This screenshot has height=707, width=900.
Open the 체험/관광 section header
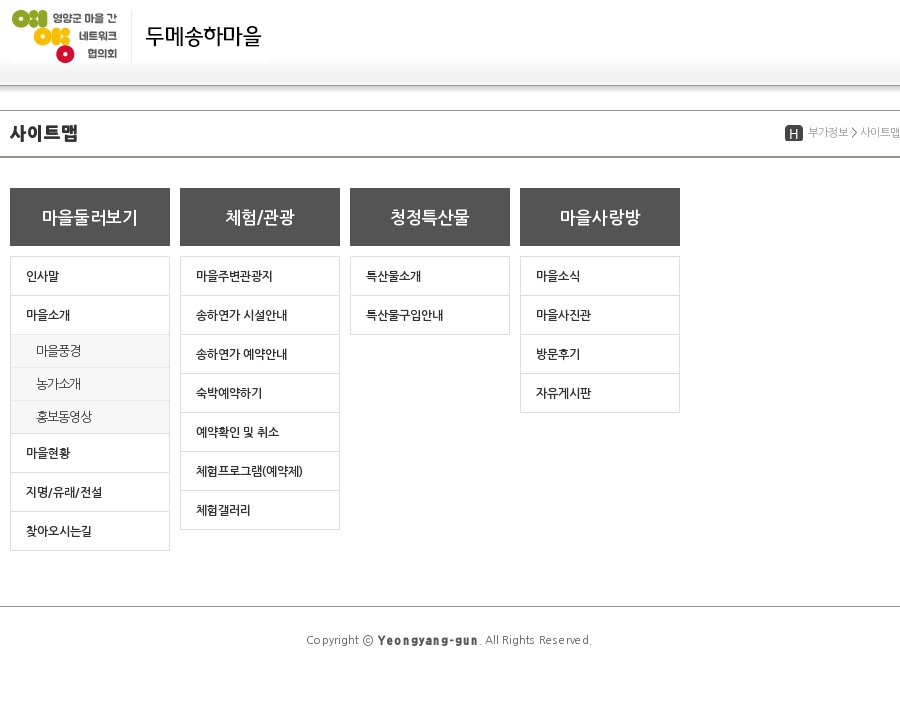point(260,217)
